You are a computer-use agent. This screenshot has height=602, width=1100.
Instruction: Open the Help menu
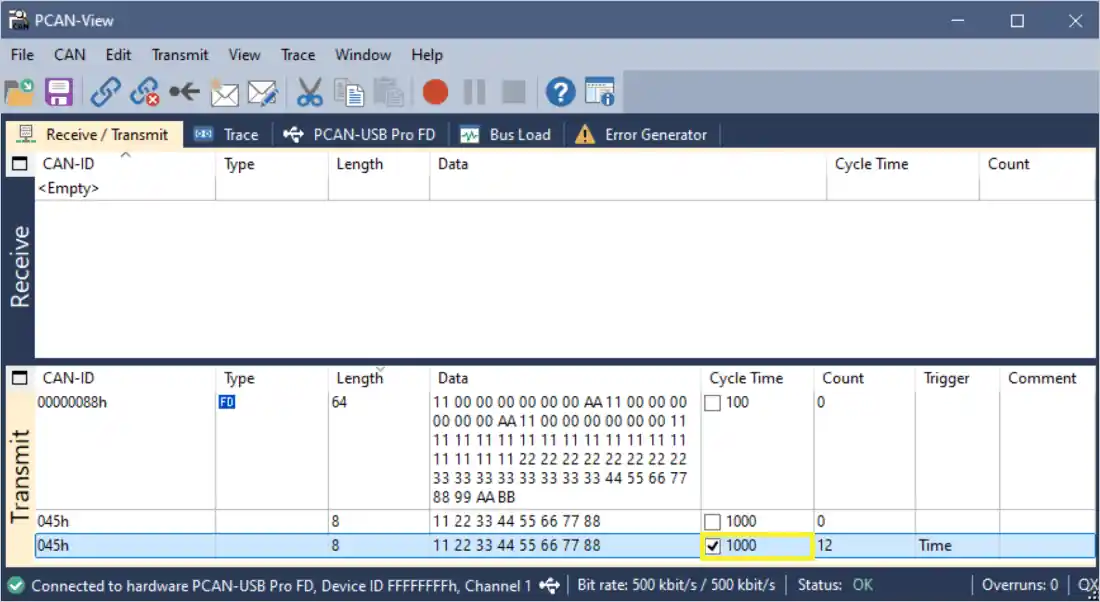(427, 55)
